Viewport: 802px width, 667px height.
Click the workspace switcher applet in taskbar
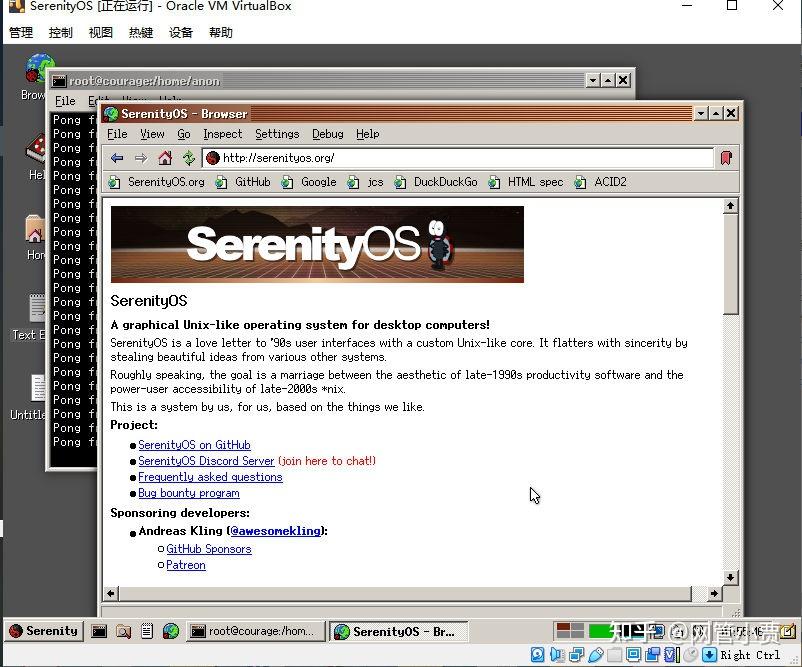(x=570, y=631)
